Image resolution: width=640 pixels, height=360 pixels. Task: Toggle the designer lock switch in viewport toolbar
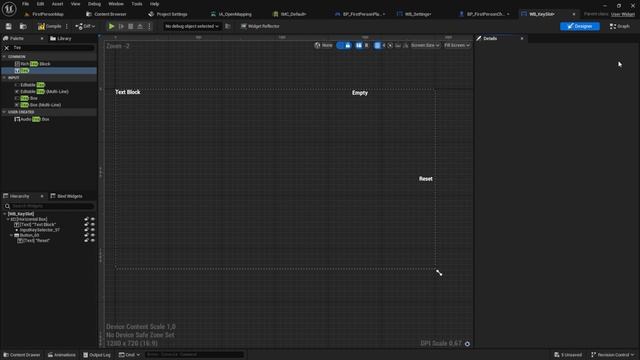tap(344, 45)
